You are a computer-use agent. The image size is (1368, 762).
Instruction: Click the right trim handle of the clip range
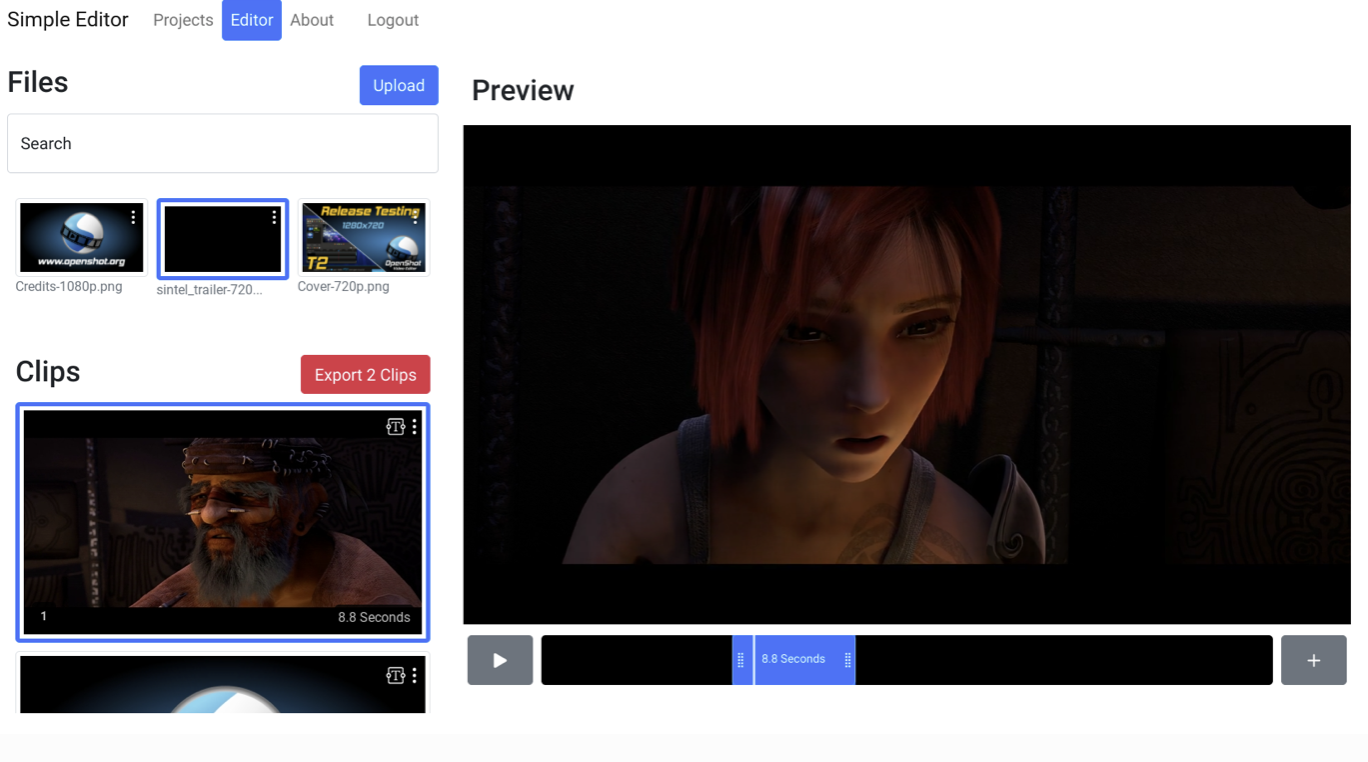tap(848, 660)
